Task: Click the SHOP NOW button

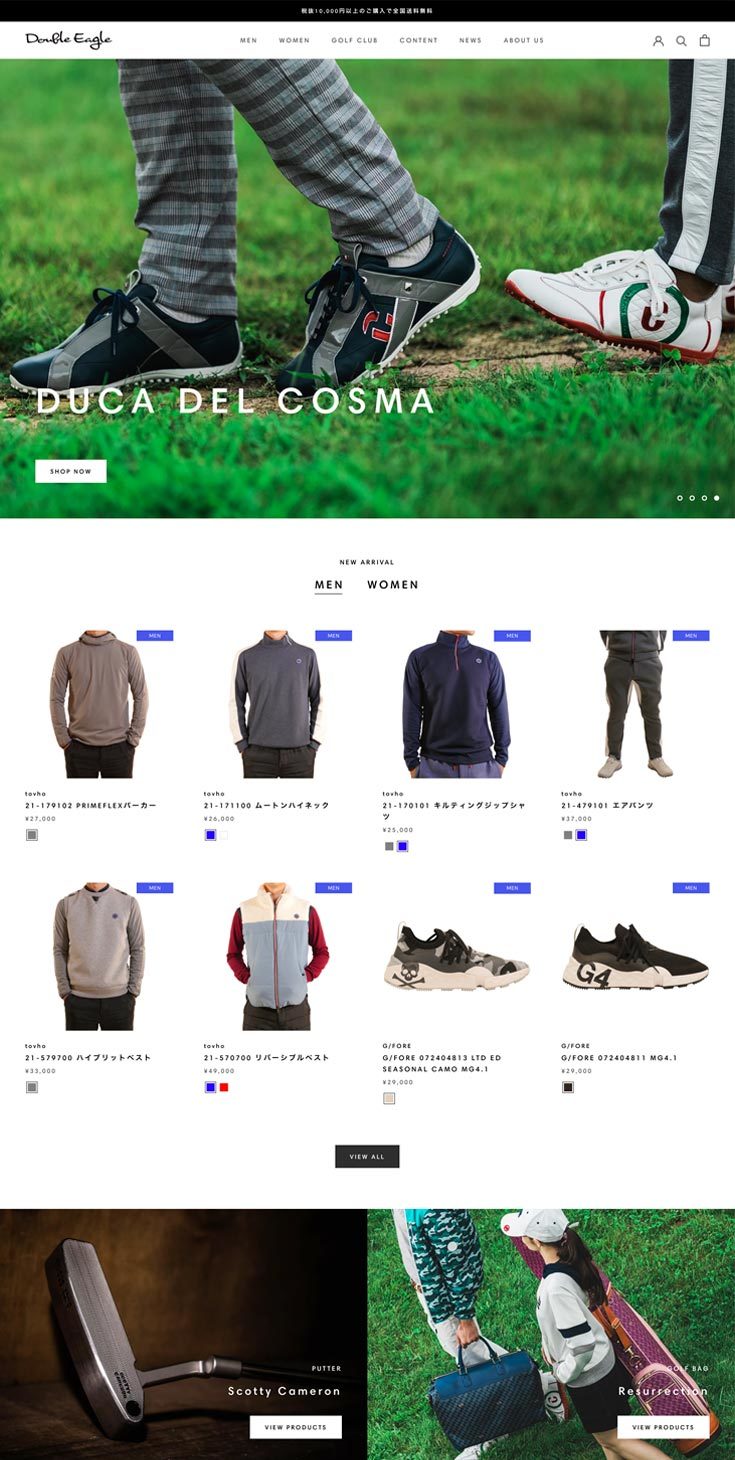Action: 70,471
